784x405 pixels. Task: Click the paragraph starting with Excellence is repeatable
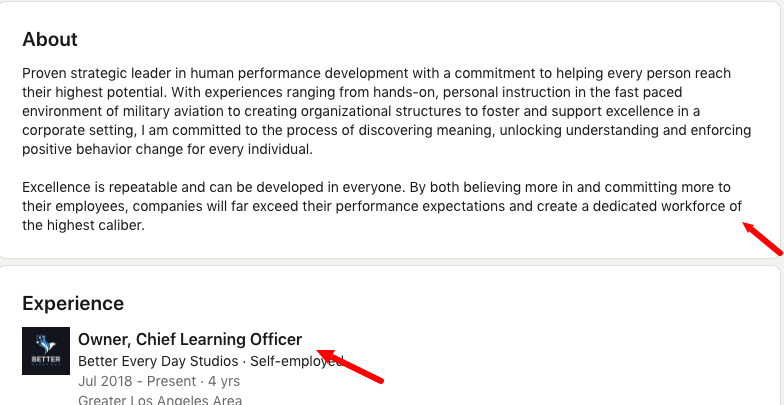tap(382, 206)
